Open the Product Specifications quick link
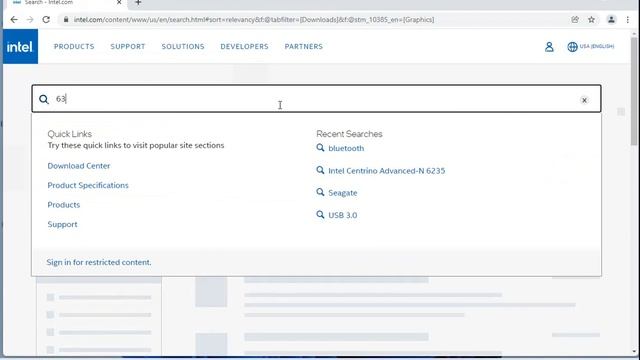The height and width of the screenshot is (360, 640). pyautogui.click(x=88, y=185)
